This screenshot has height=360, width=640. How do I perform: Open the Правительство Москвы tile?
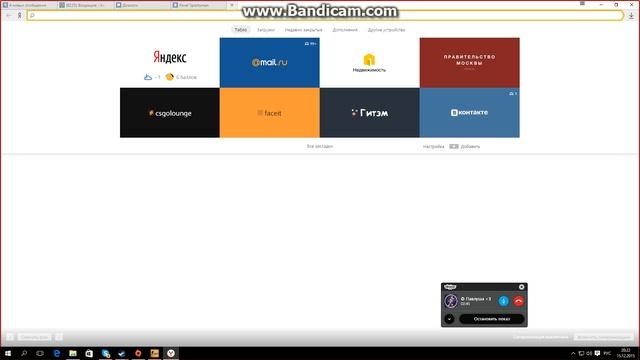pos(469,62)
